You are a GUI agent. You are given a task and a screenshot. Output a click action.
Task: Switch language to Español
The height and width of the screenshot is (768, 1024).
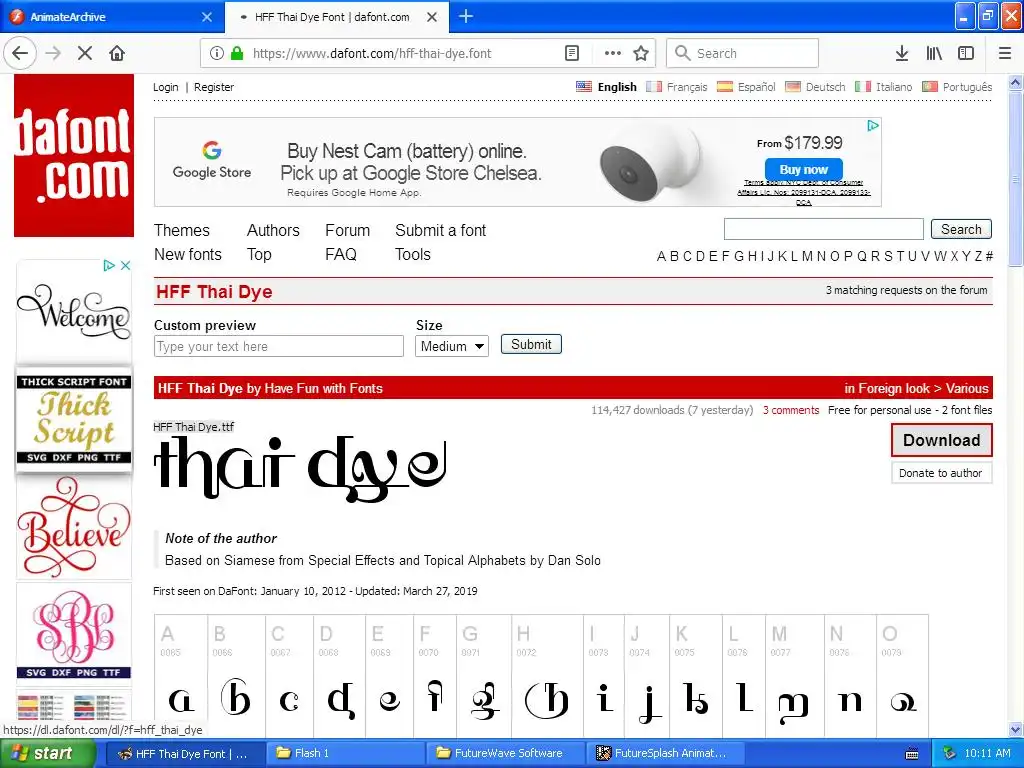tap(746, 87)
